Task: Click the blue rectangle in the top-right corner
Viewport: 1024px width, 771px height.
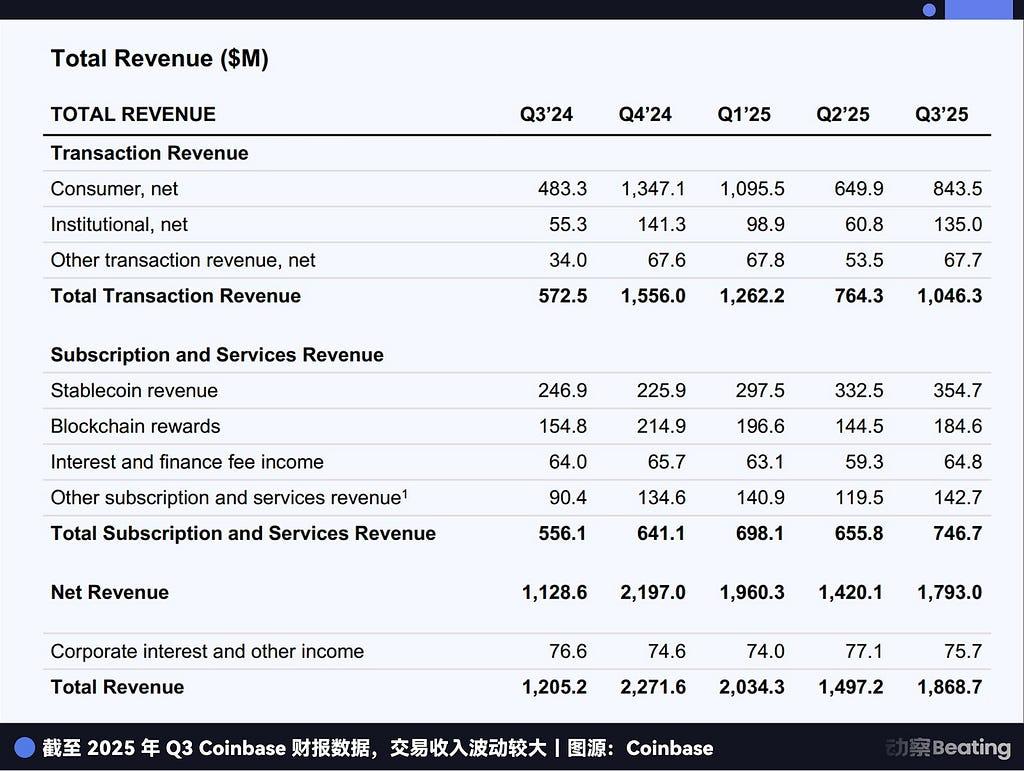Action: point(978,9)
